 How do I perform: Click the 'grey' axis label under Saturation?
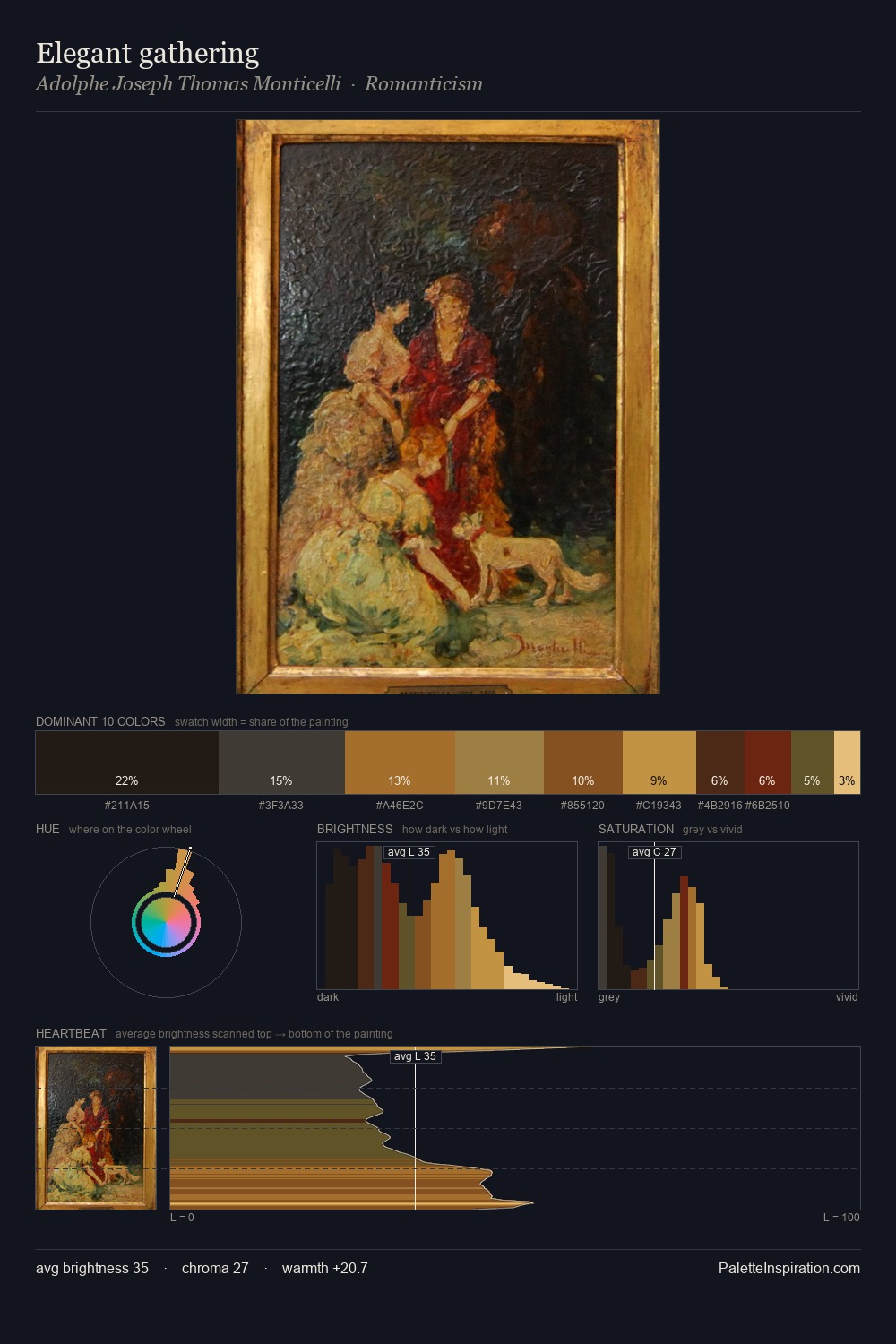click(x=609, y=997)
